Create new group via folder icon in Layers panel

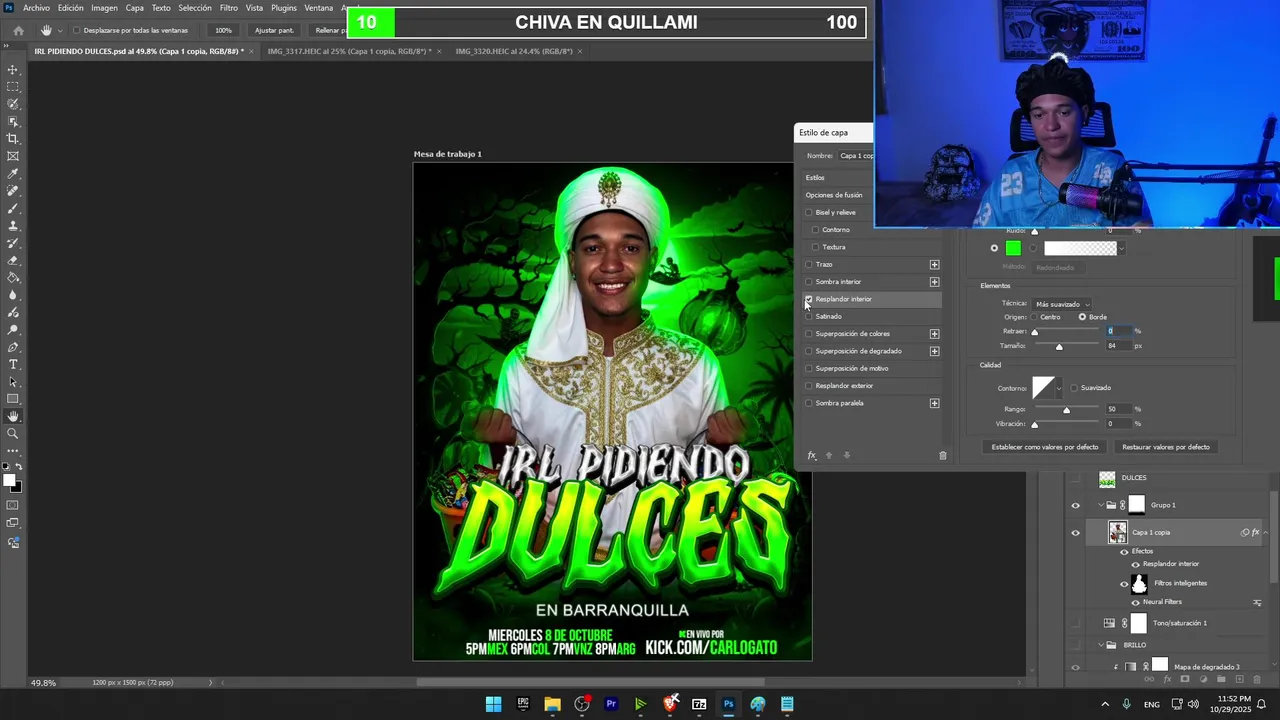point(1221,680)
